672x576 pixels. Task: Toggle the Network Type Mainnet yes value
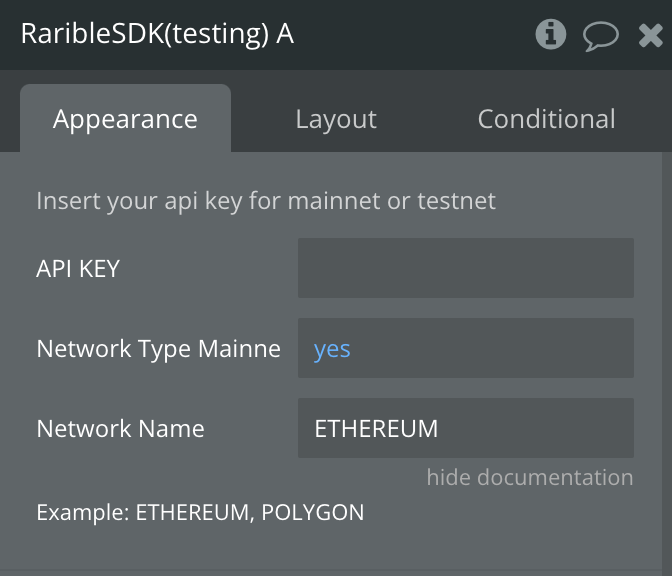coord(466,348)
